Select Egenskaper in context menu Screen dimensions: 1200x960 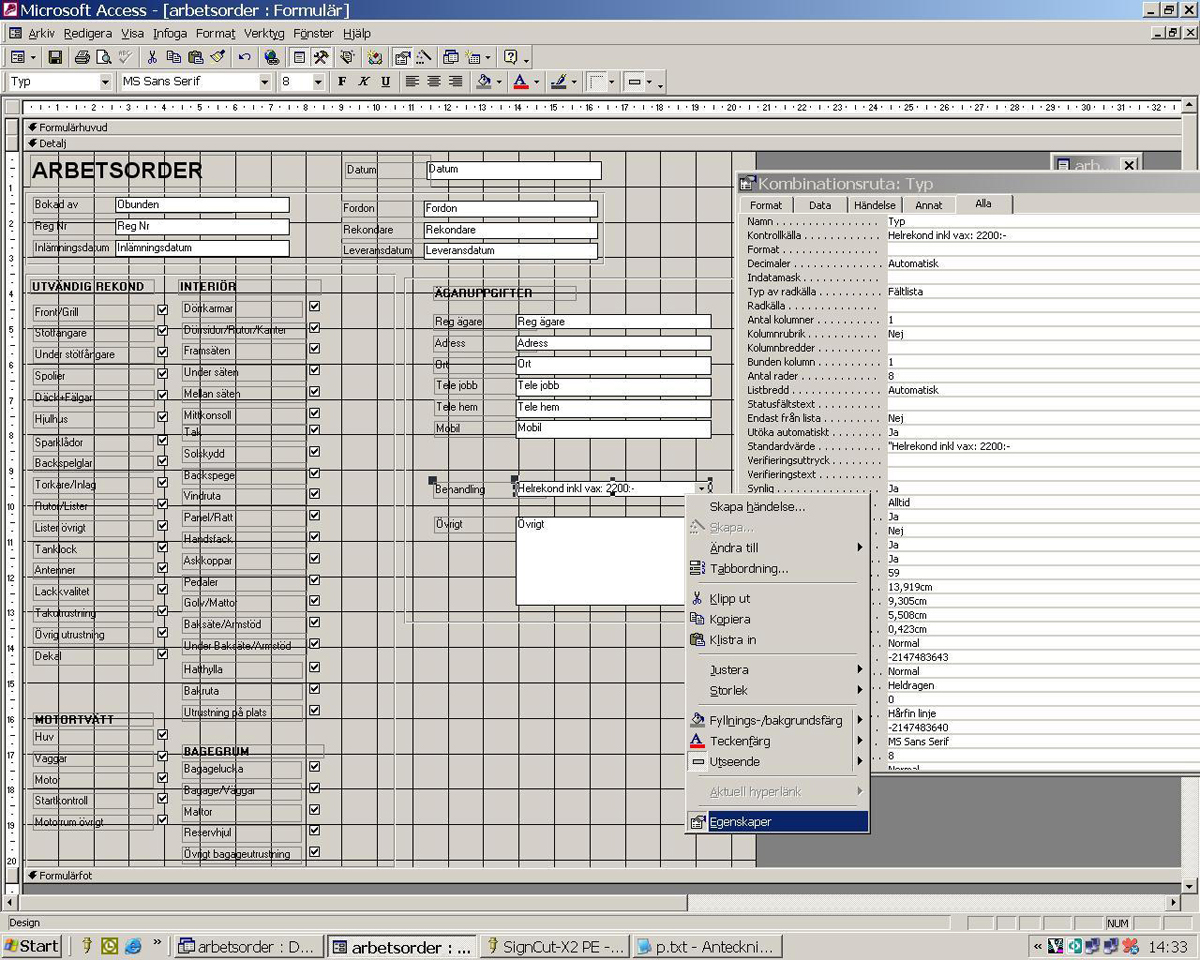778,822
